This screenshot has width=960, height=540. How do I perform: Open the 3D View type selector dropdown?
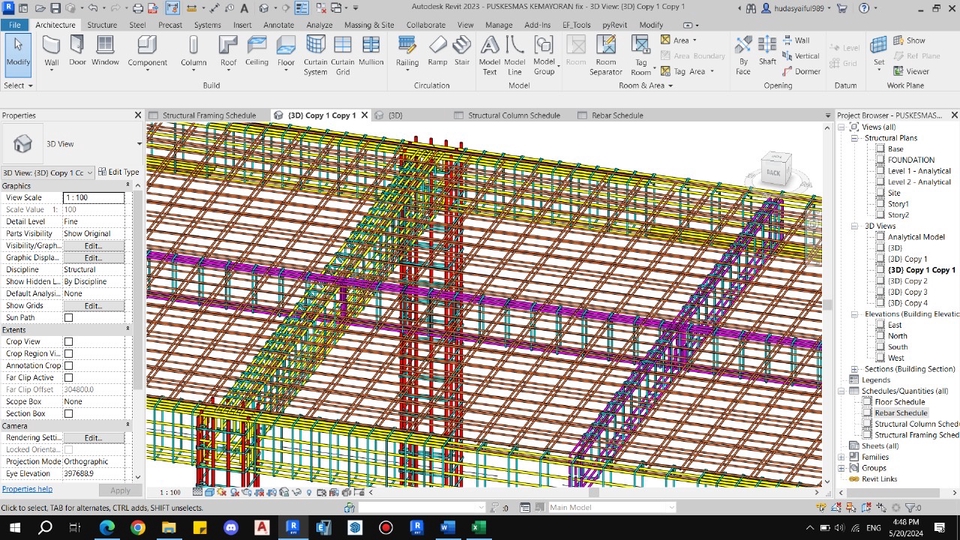139,144
